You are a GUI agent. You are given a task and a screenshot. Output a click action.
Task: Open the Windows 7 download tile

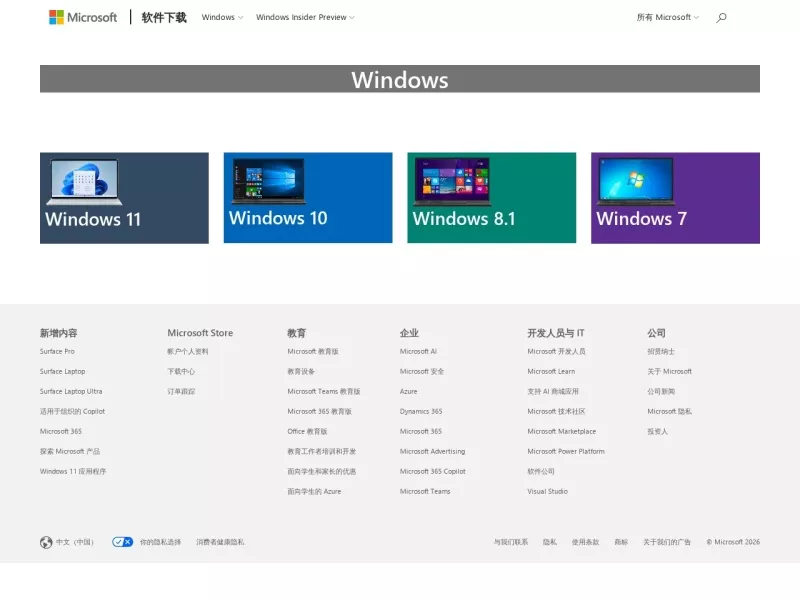tap(675, 198)
